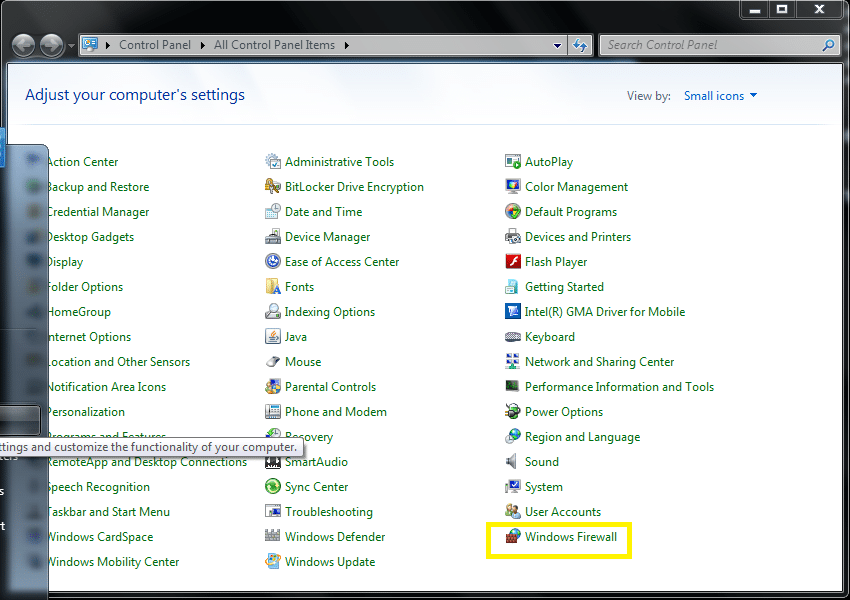Screen dimensions: 850x600
Task: Refresh the Control Panel view
Action: point(580,46)
